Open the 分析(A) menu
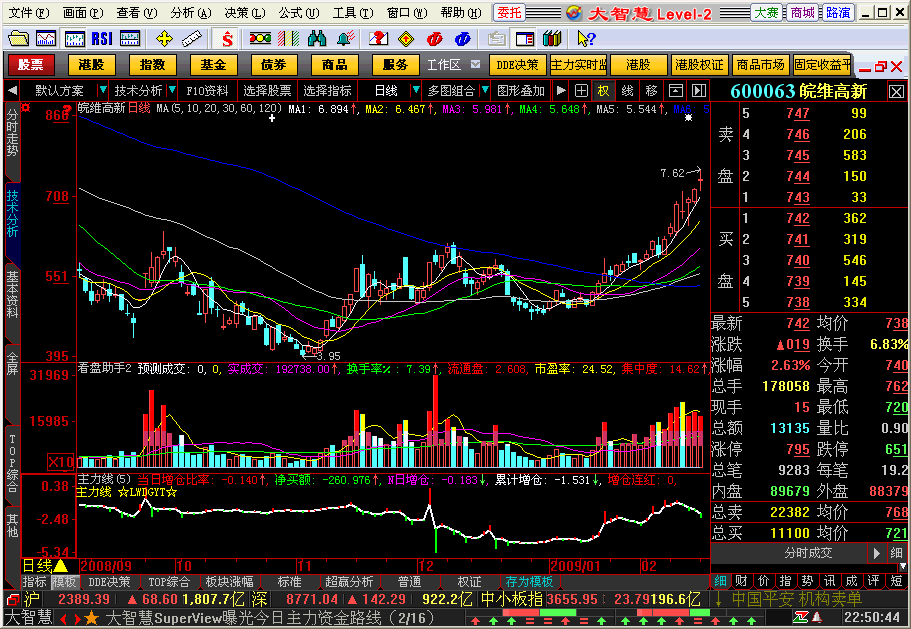This screenshot has width=911, height=629. [191, 12]
